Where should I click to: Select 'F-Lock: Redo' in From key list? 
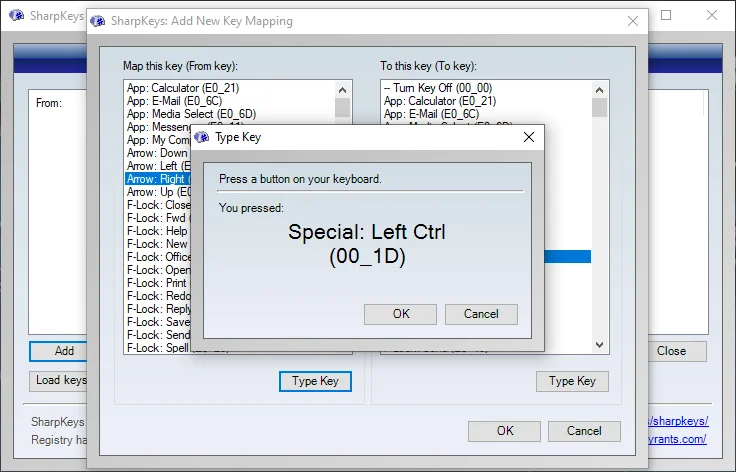click(x=158, y=296)
